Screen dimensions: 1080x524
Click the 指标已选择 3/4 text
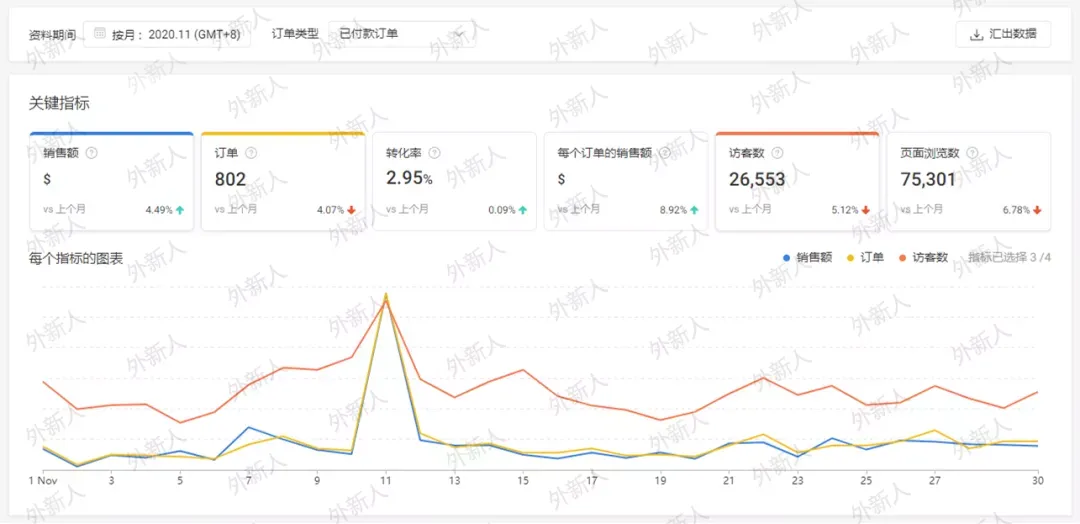[x=1010, y=258]
